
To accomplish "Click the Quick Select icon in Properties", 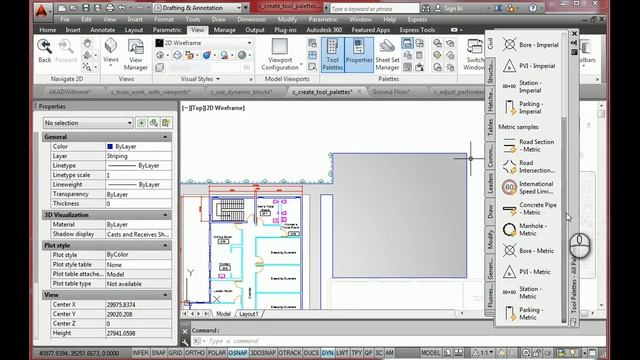I will [x=166, y=123].
